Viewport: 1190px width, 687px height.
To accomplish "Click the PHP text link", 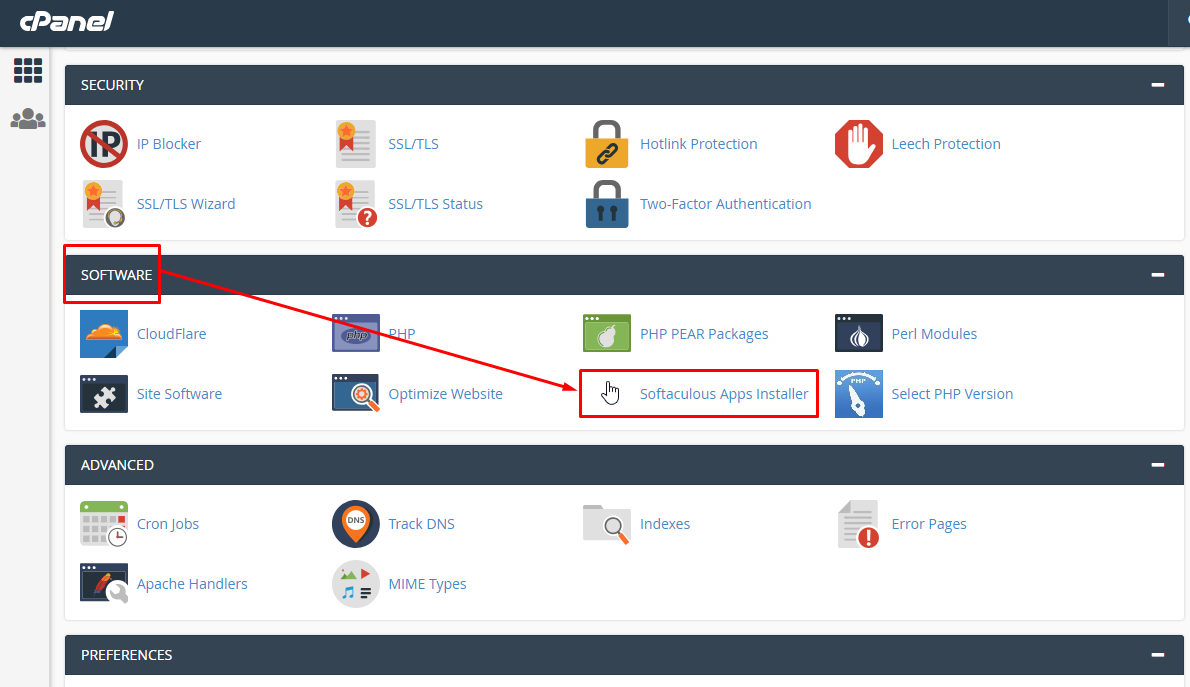I will 402,333.
